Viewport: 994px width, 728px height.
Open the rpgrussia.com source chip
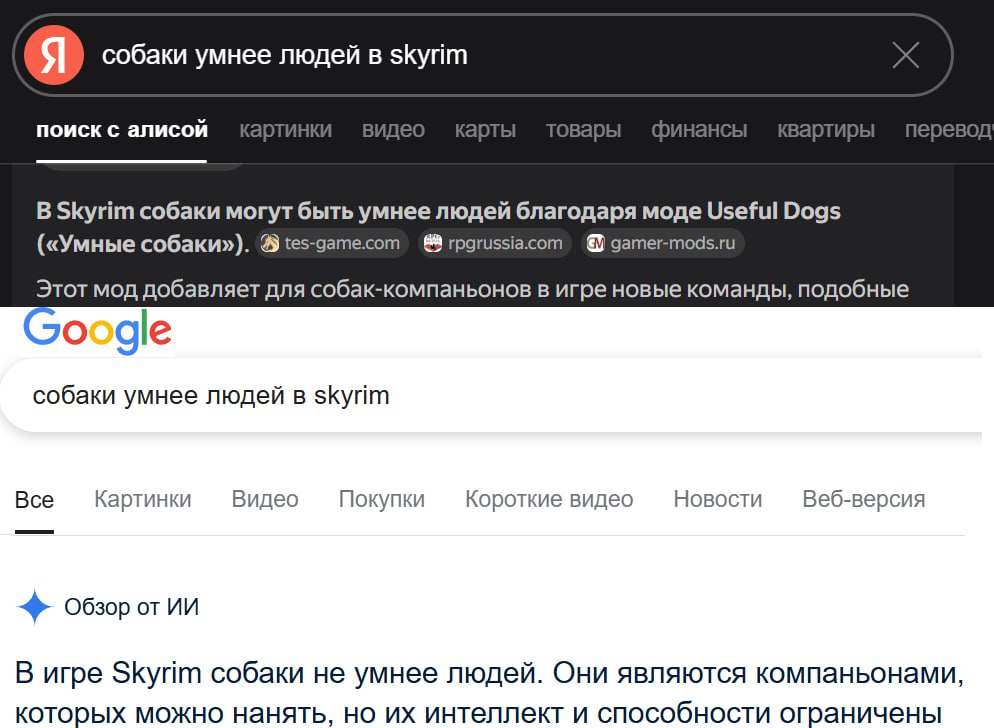point(494,243)
